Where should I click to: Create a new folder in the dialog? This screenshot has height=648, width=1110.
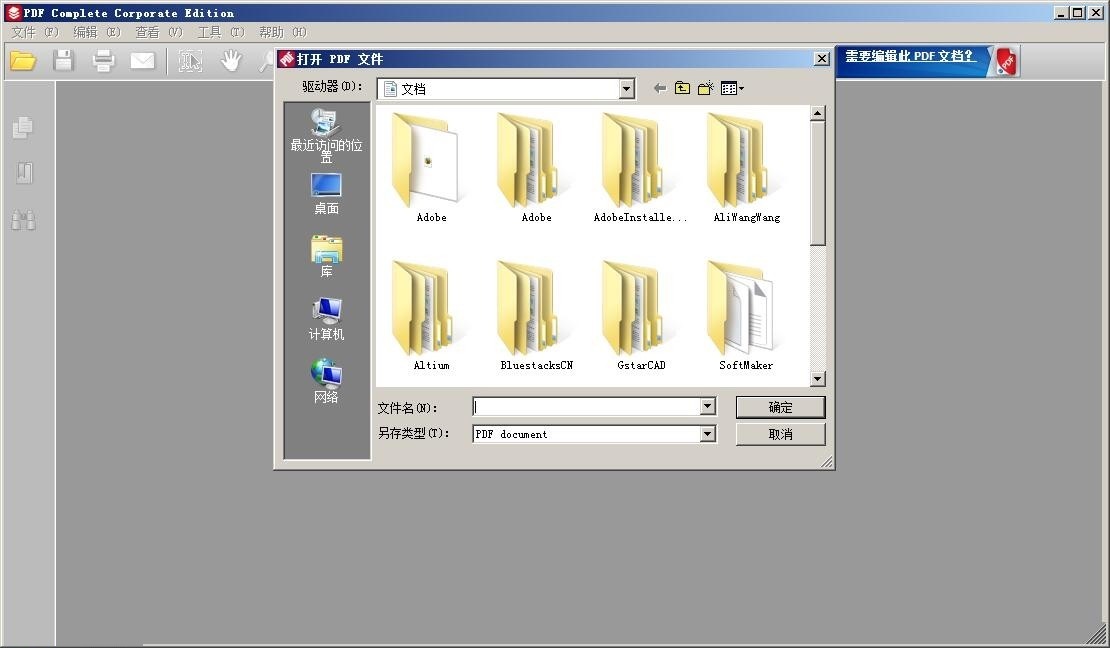coord(705,89)
